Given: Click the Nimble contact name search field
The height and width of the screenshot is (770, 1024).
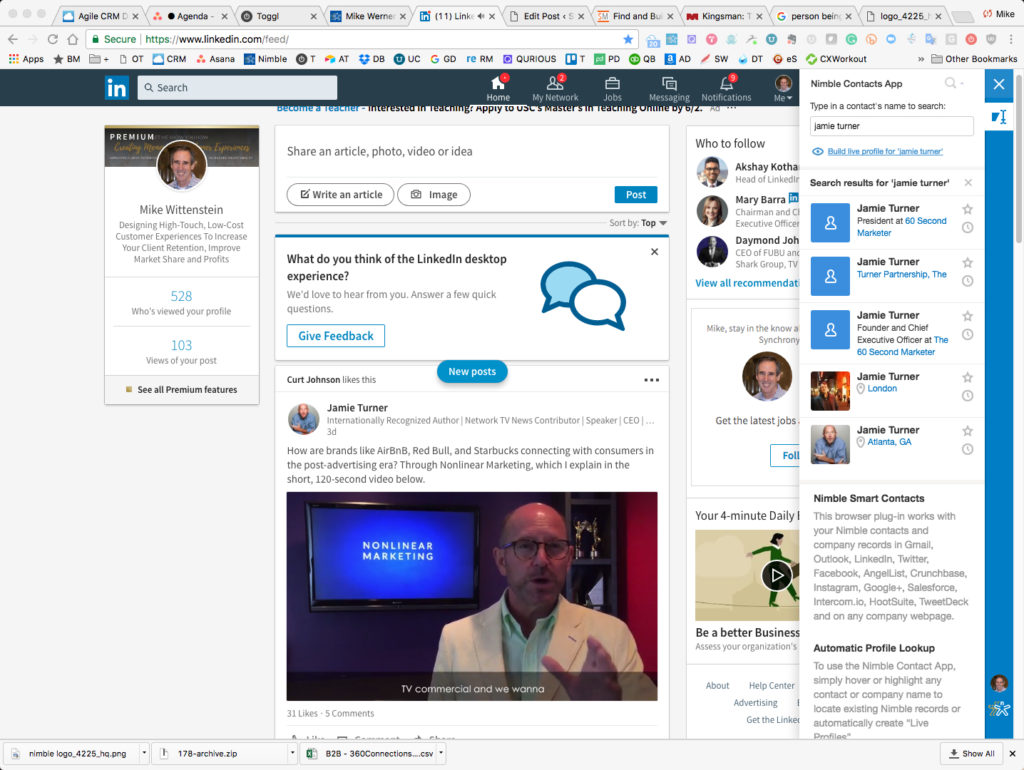Looking at the screenshot, I should (x=891, y=126).
